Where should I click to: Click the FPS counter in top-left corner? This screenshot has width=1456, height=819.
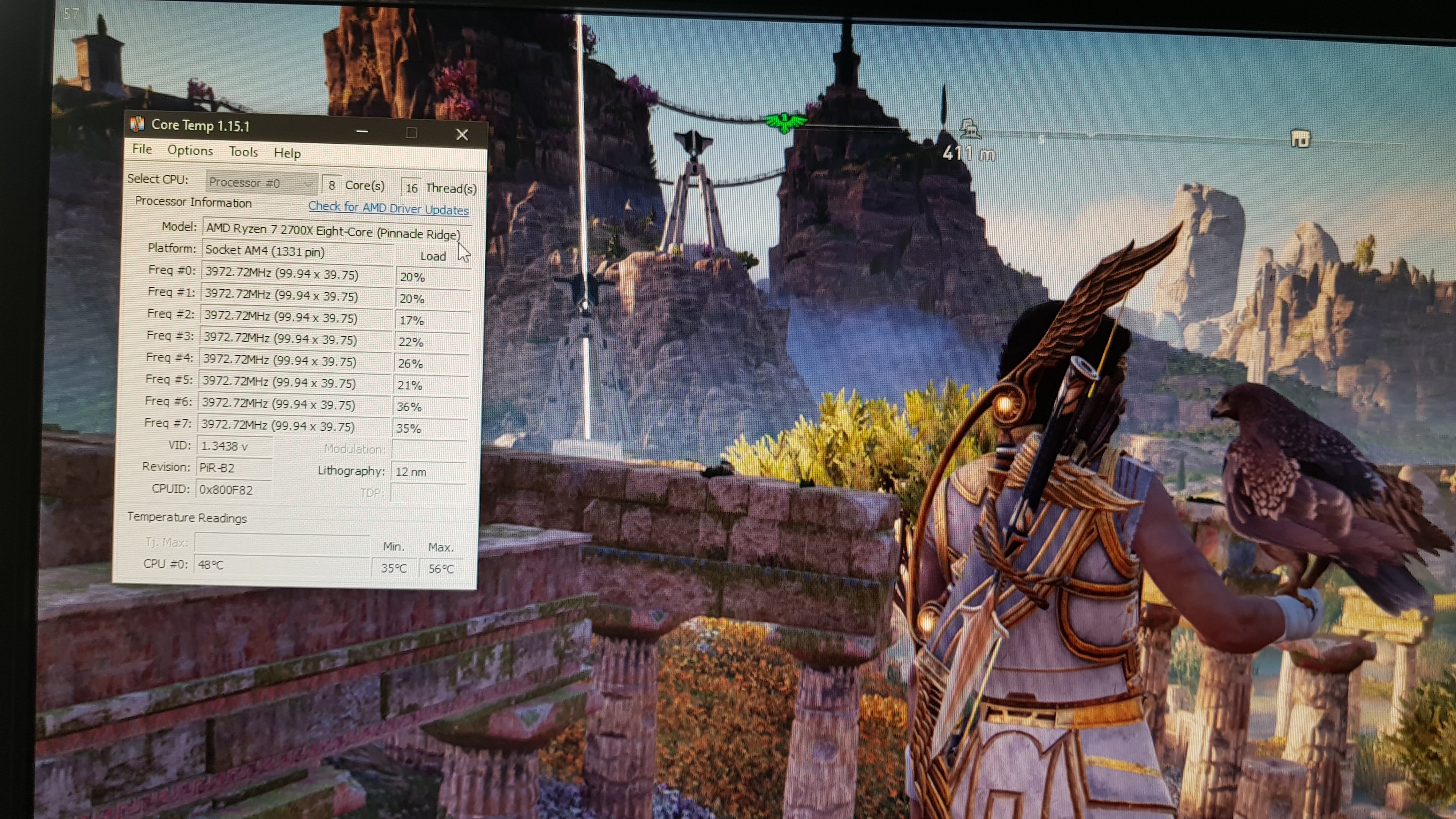pos(72,14)
